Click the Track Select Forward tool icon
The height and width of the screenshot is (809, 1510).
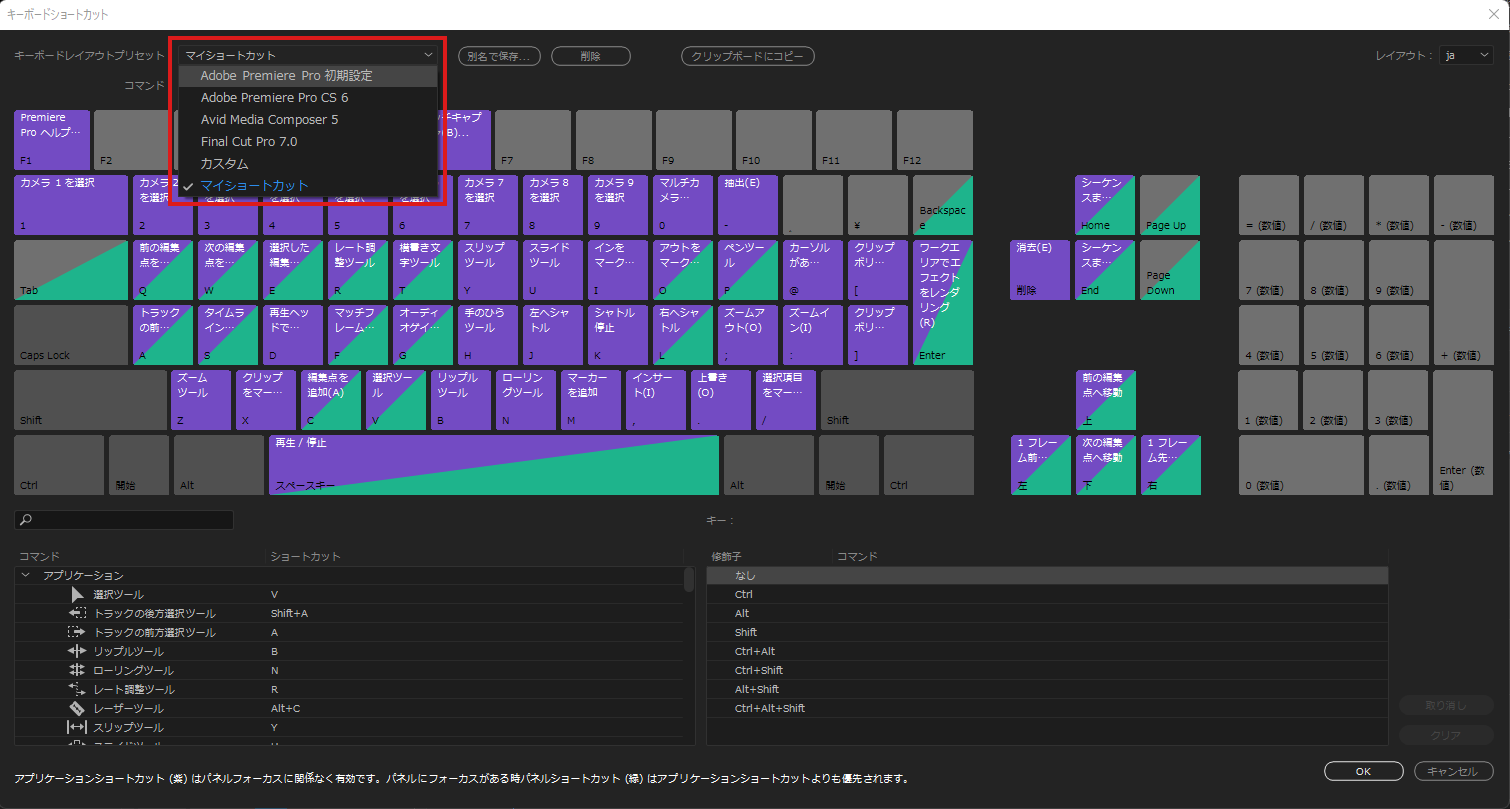pos(77,633)
